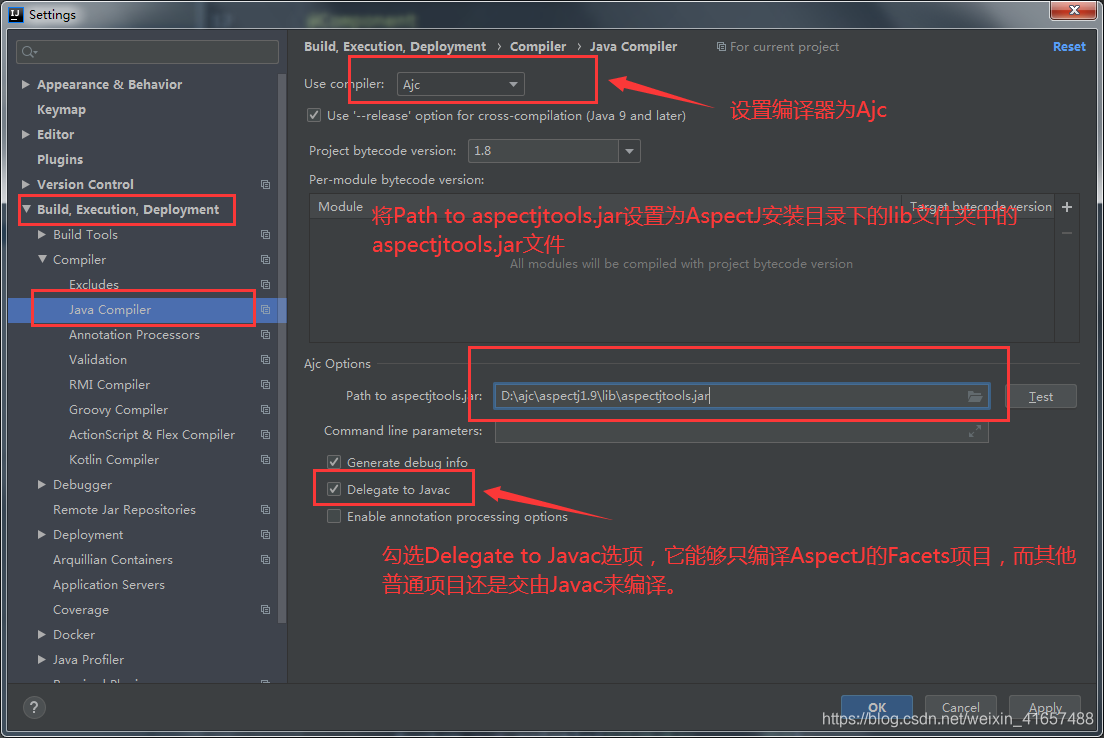Click the Apply button
Viewport: 1104px width, 738px height.
point(1045,708)
